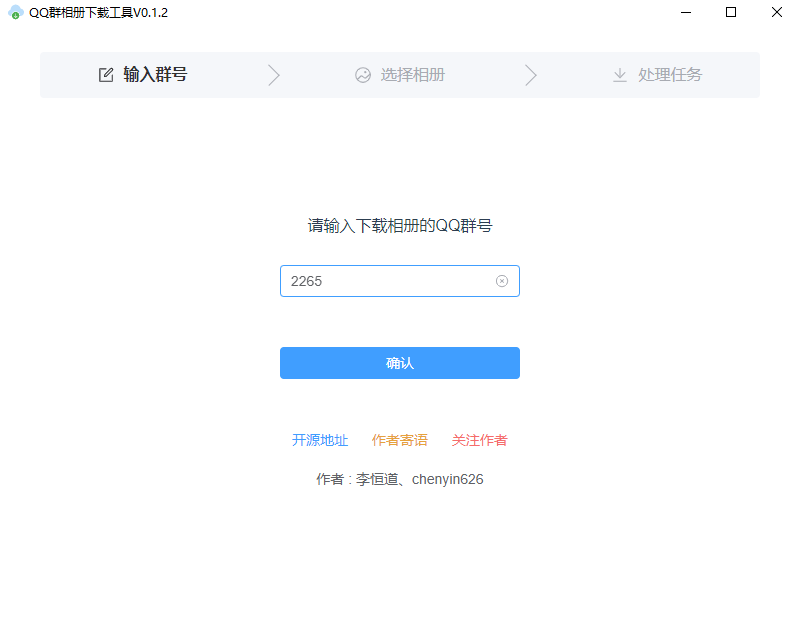Image resolution: width=800 pixels, height=628 pixels.
Task: Click the author credit text 李恒道、chenyin626
Action: 400,479
